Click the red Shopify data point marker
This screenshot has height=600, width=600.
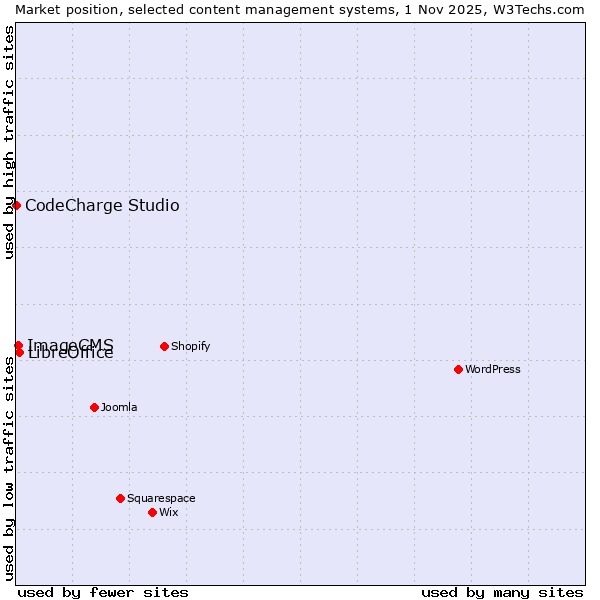click(164, 346)
